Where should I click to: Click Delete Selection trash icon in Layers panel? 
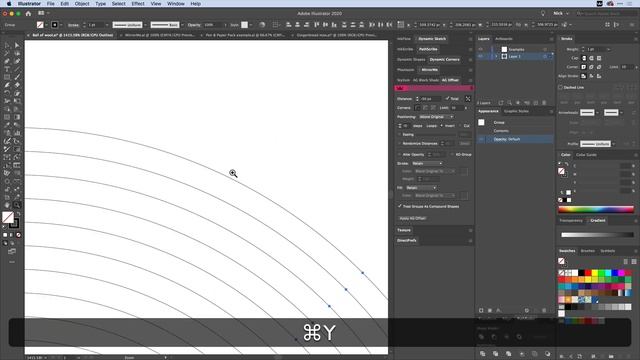tap(544, 103)
